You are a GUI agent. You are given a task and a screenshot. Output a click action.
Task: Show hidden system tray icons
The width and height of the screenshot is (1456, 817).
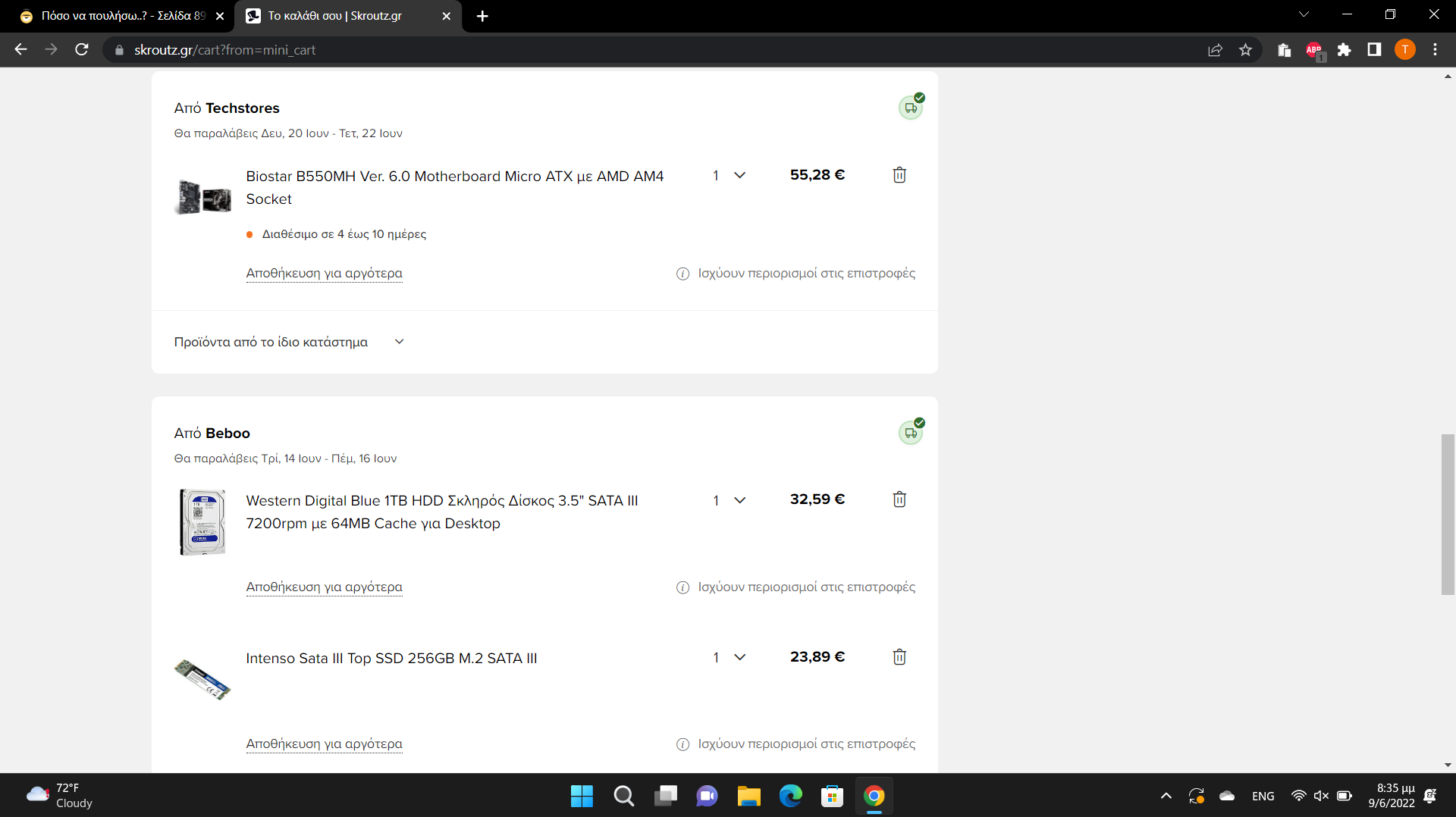pos(1166,796)
